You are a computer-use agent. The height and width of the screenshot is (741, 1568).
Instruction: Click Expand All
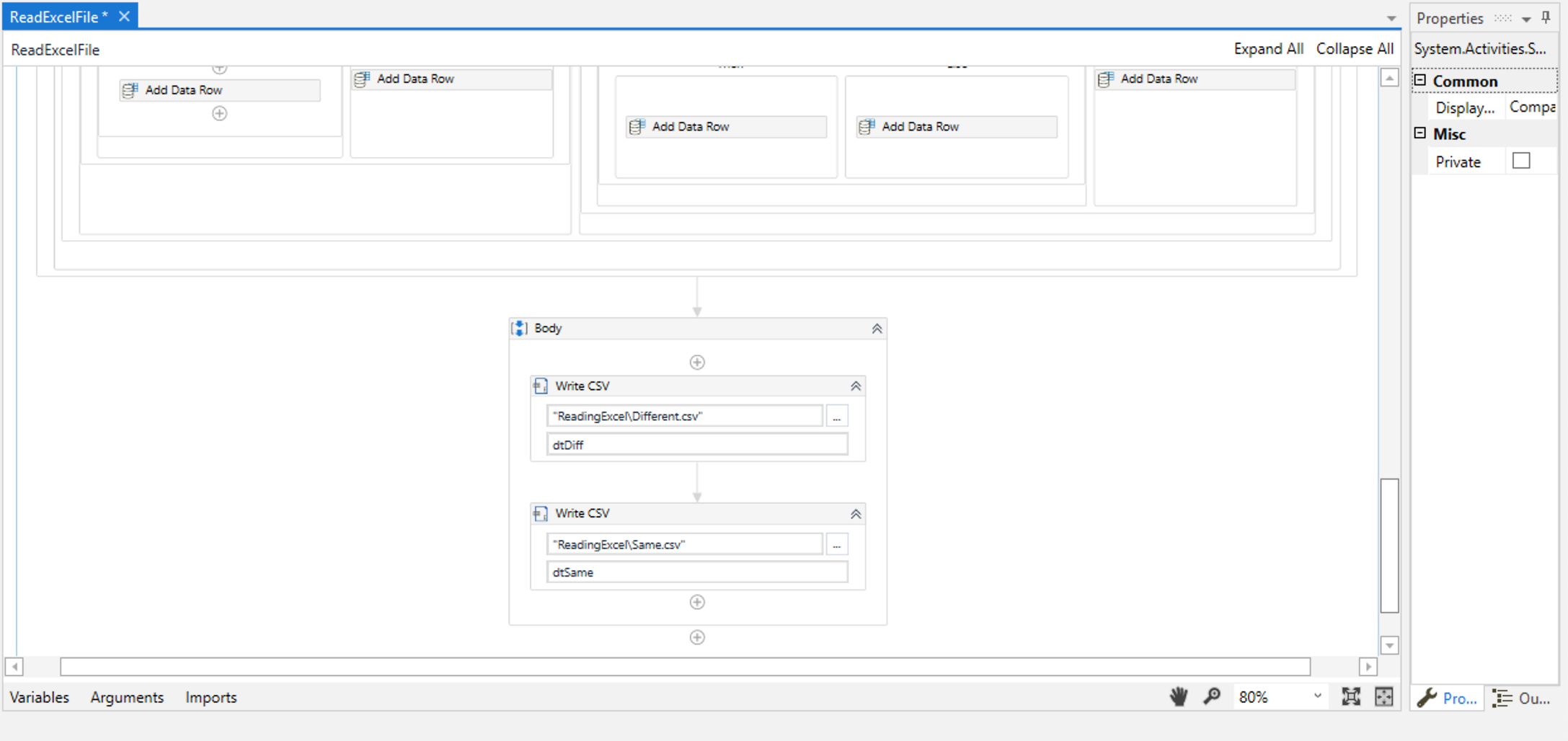click(1268, 49)
